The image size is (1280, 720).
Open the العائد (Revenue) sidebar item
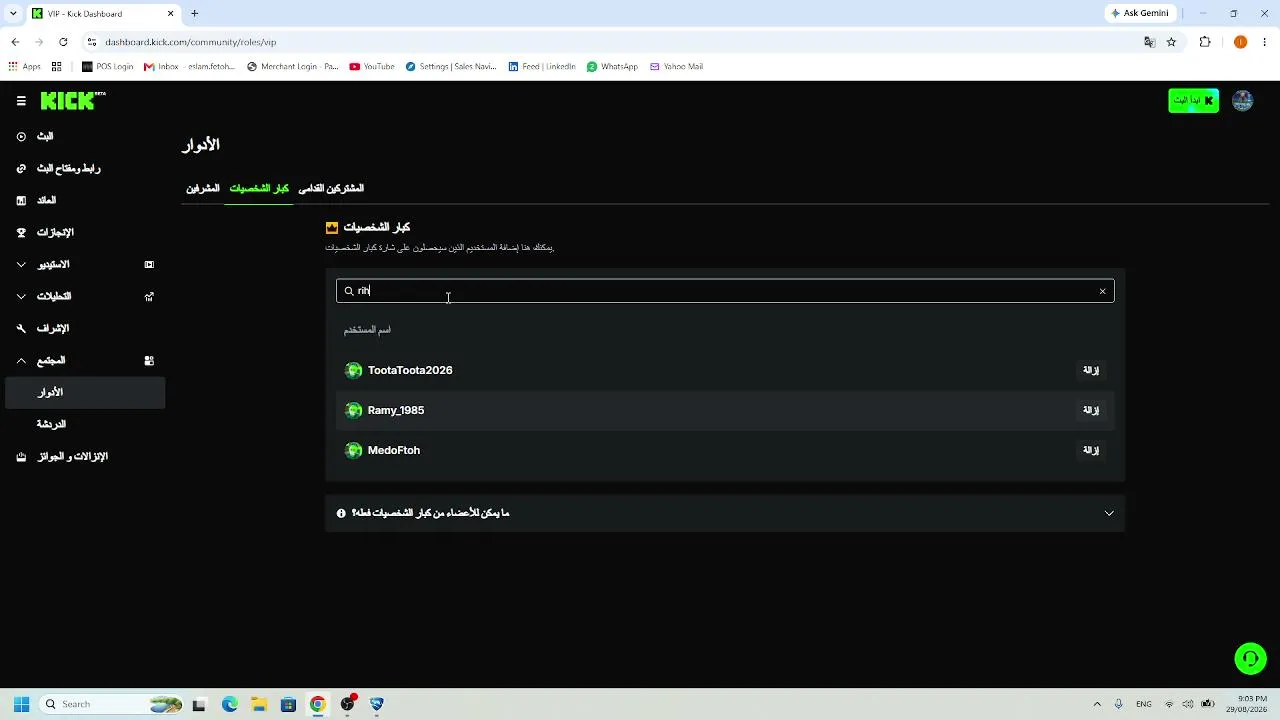[x=85, y=200]
